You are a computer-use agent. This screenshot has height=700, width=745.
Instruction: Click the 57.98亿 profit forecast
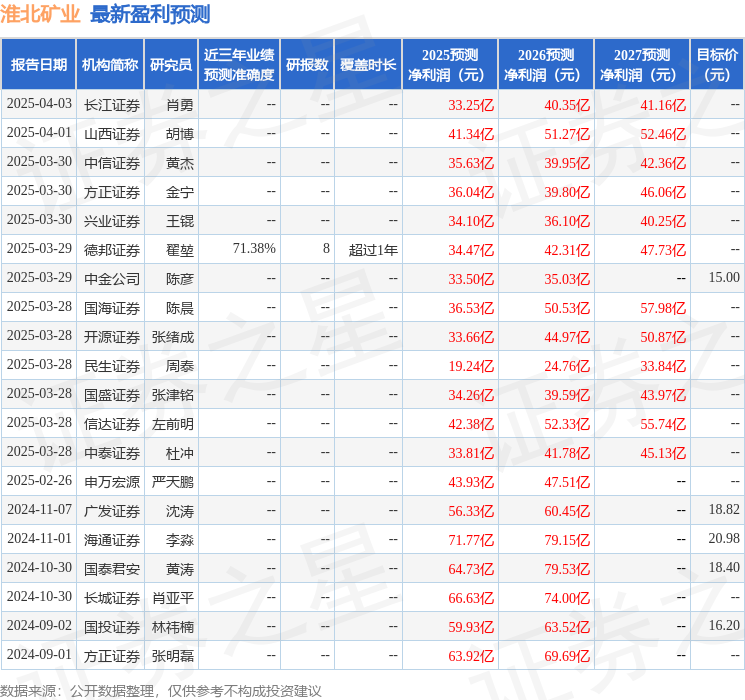663,308
